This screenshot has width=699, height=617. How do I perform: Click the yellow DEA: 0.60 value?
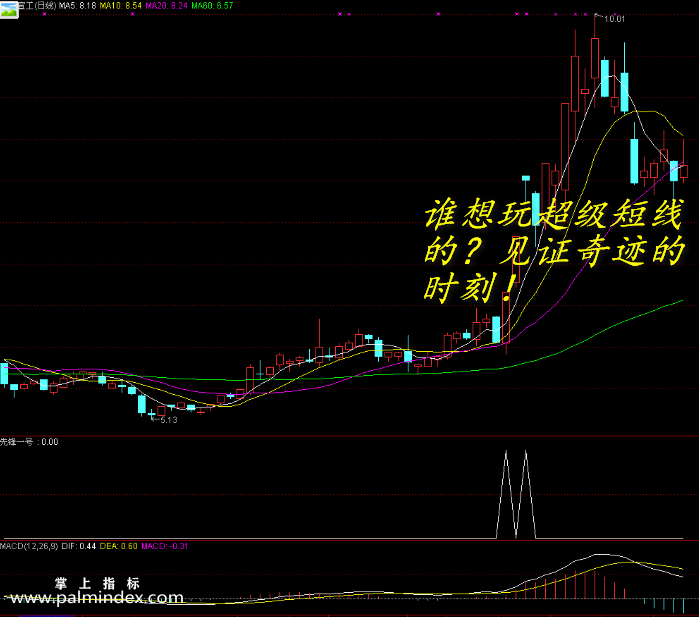click(x=118, y=546)
